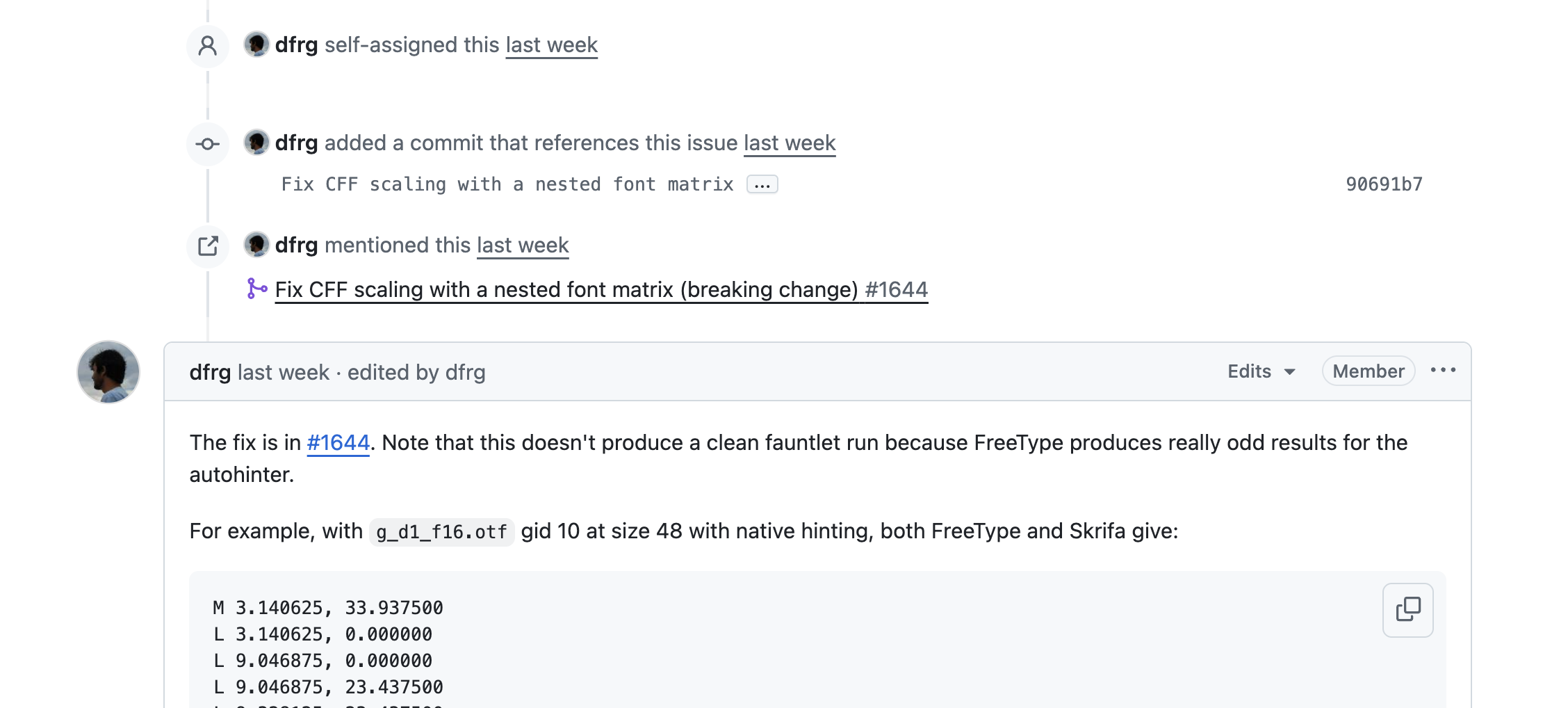The height and width of the screenshot is (708, 1568).
Task: Click dfrg's small avatar beside self-assigned
Action: (256, 45)
